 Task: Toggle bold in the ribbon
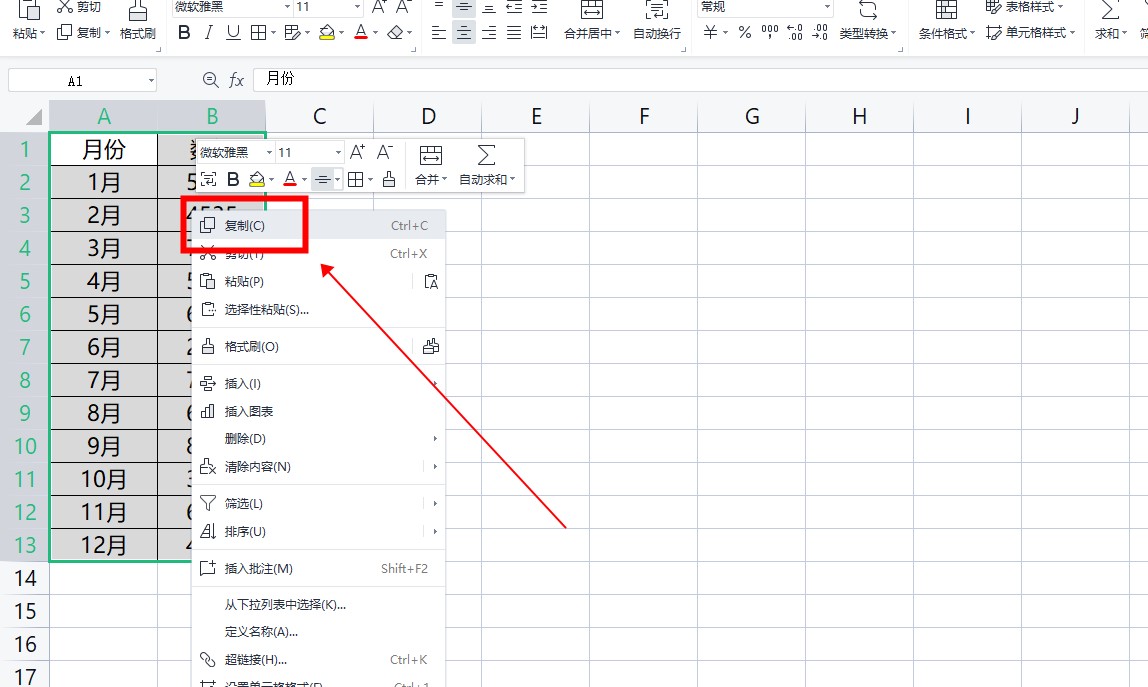184,33
